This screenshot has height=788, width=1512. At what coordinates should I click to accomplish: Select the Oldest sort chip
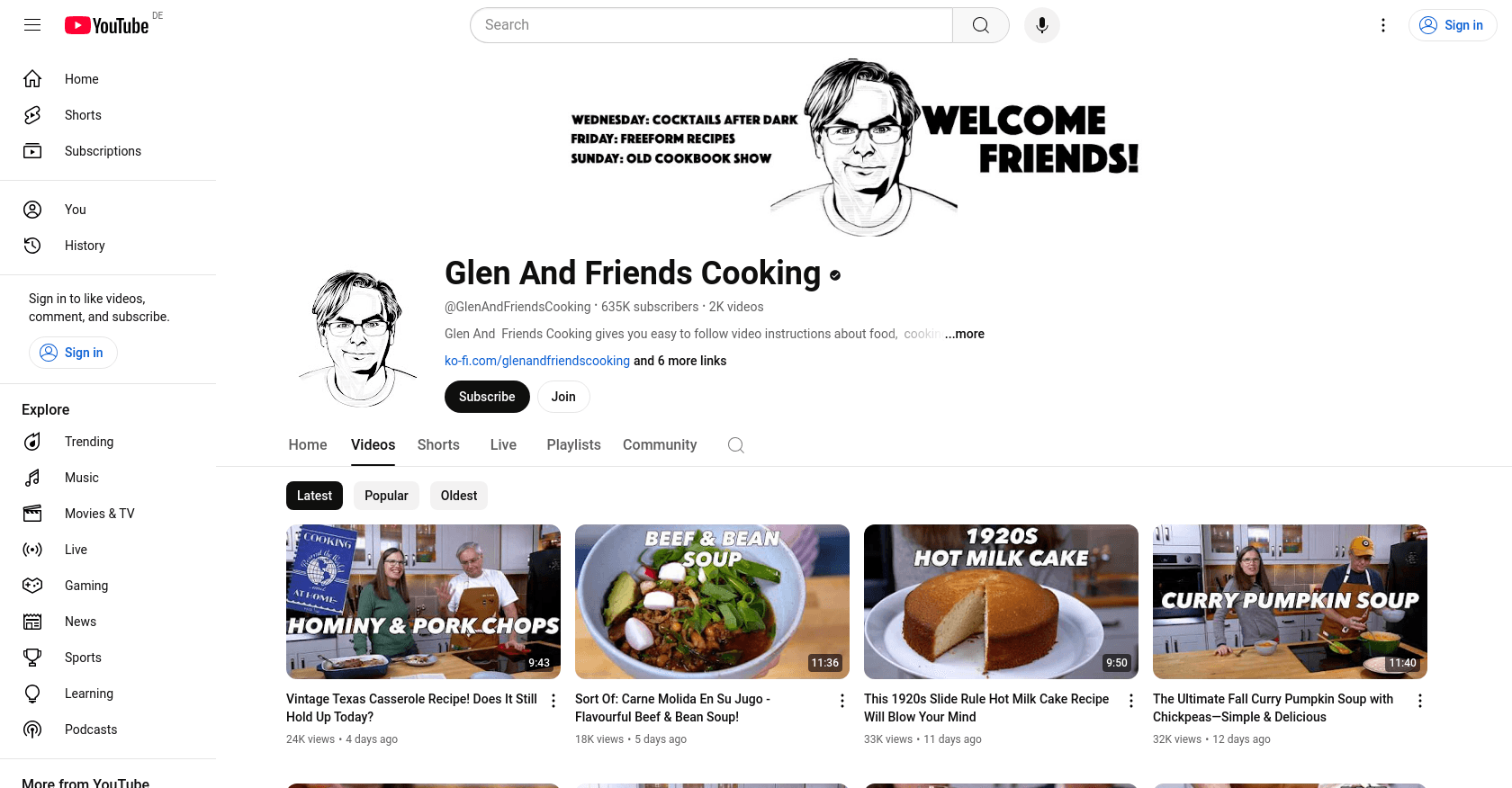pos(459,496)
